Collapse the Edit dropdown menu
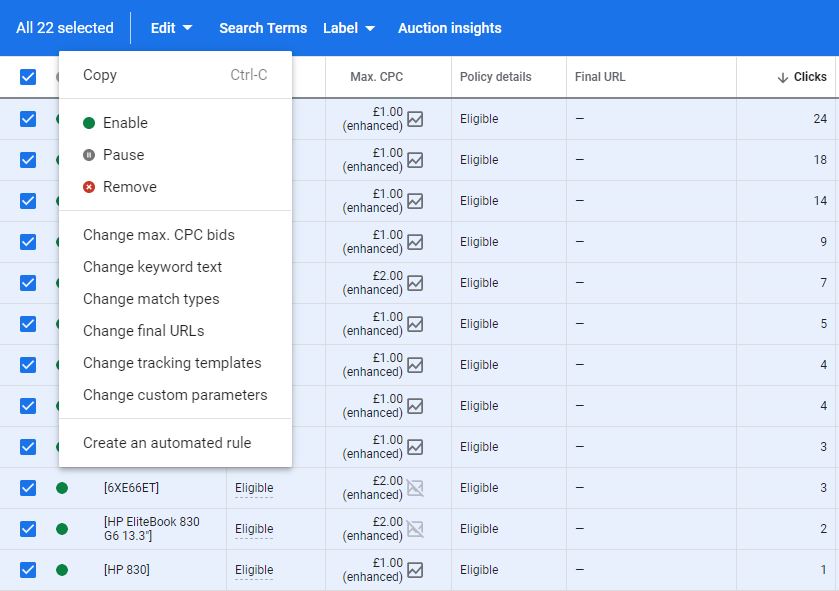839x591 pixels. point(171,28)
